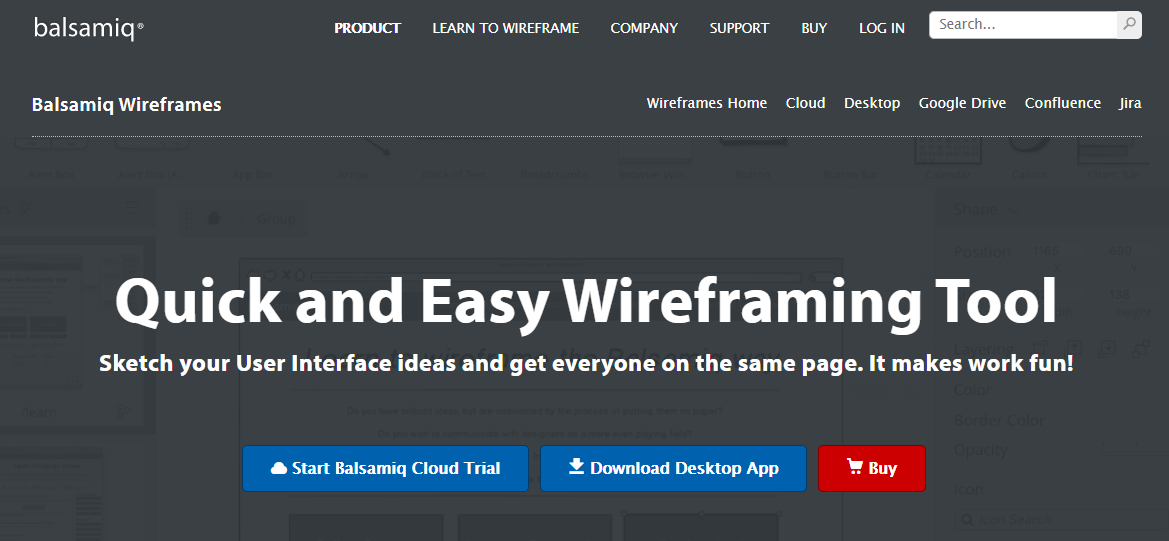1169x541 pixels.
Task: Open the Product menu
Action: click(x=368, y=28)
